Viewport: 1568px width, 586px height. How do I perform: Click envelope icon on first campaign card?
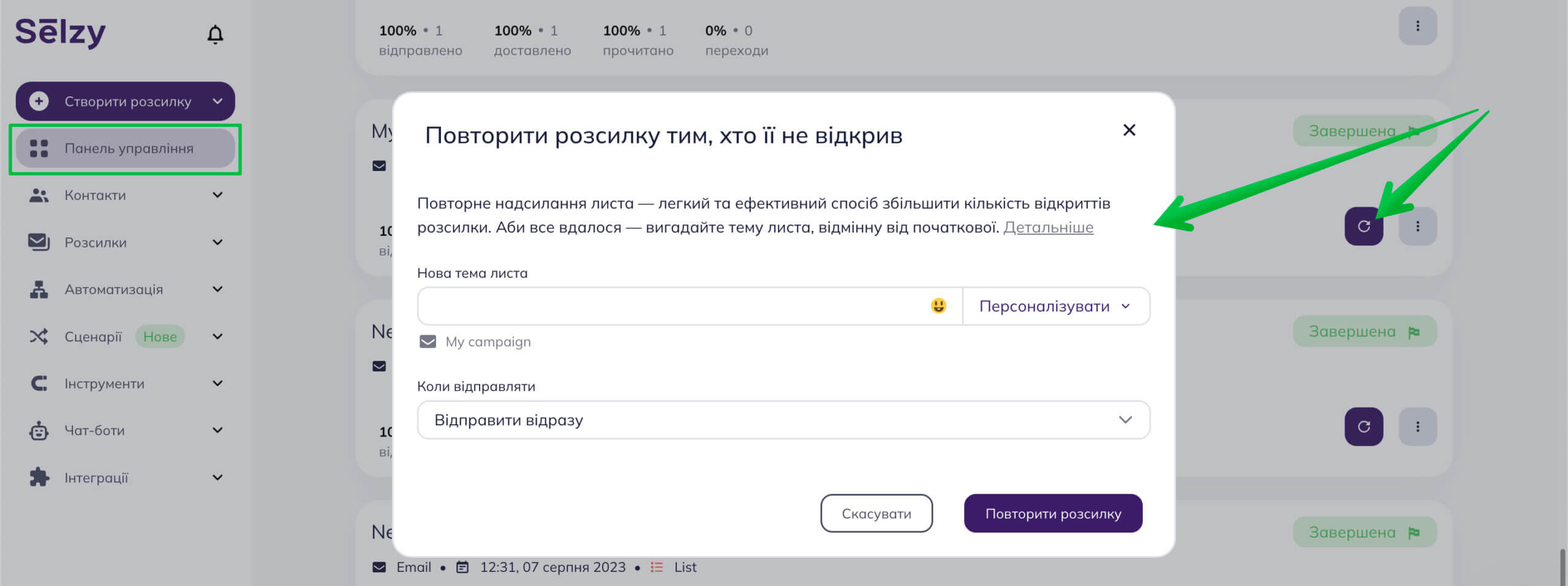tap(379, 166)
